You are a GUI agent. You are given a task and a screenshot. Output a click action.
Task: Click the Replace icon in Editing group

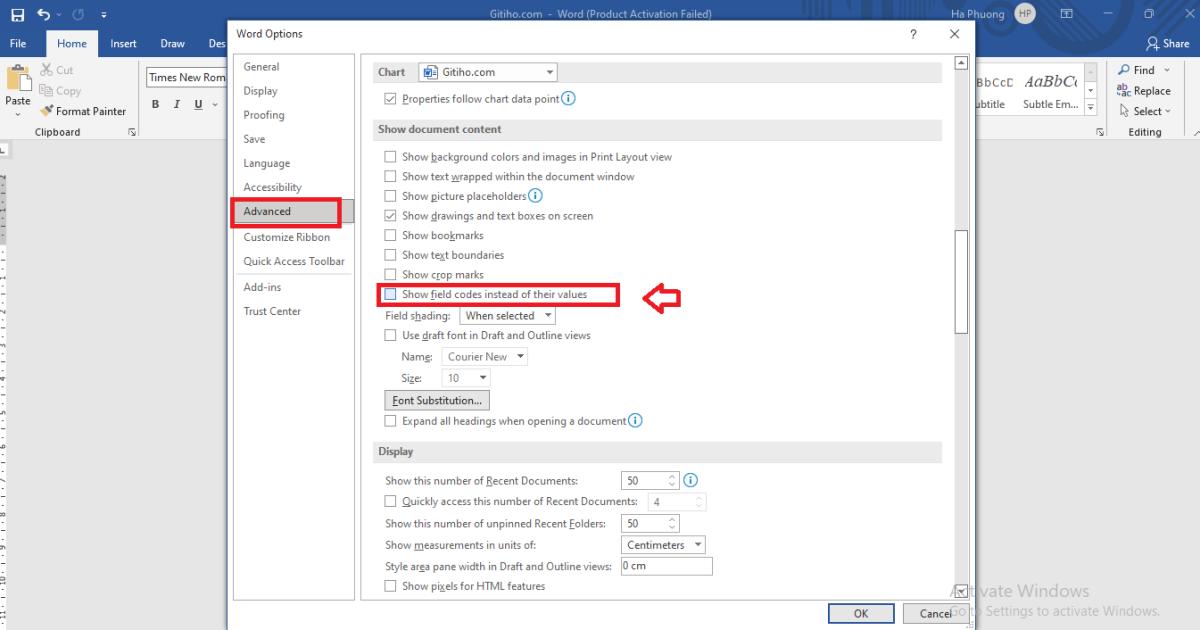(x=1123, y=90)
